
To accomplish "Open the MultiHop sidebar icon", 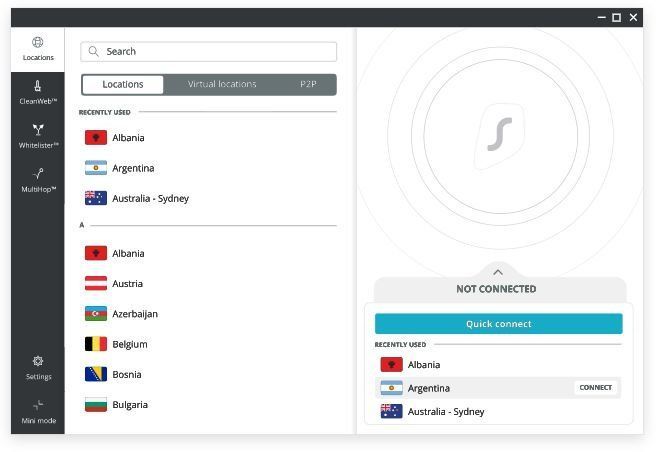I will pos(38,180).
